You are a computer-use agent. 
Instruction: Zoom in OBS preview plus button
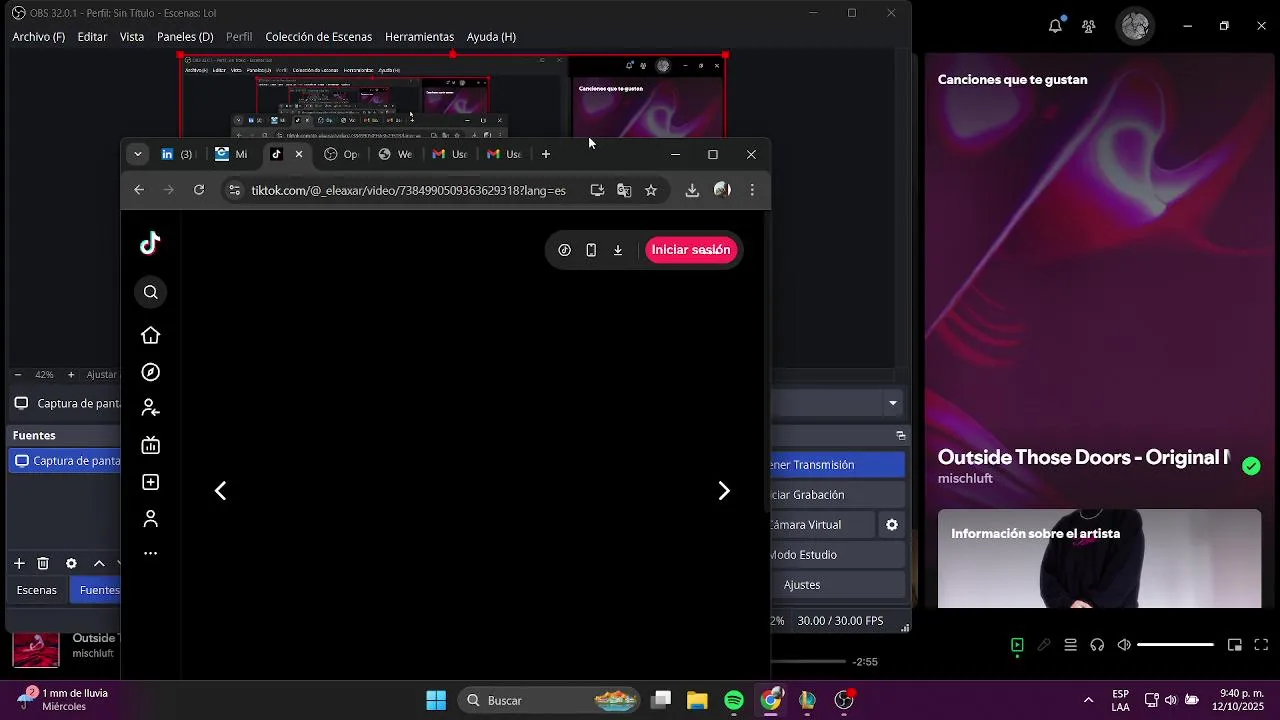(71, 375)
